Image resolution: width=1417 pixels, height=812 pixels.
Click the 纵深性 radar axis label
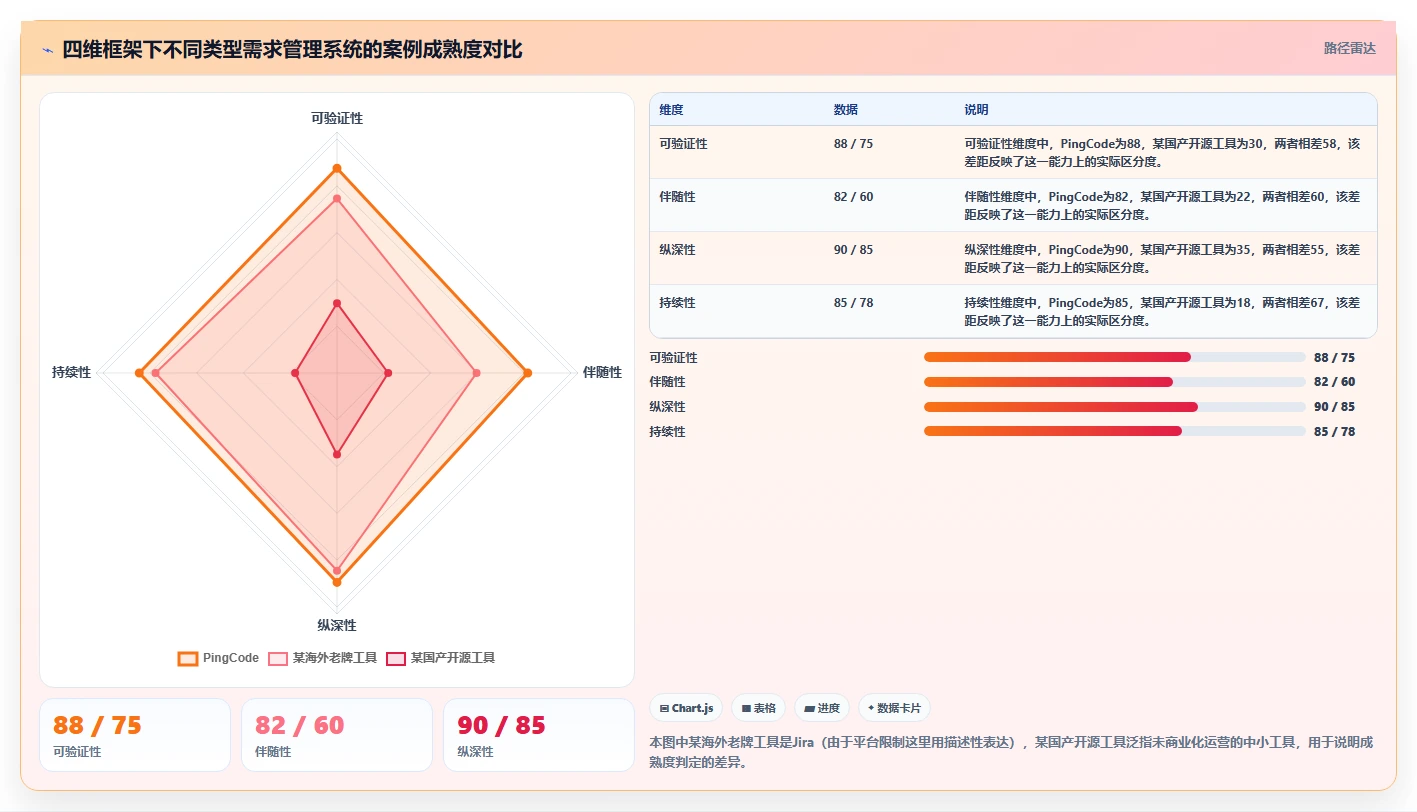337,625
